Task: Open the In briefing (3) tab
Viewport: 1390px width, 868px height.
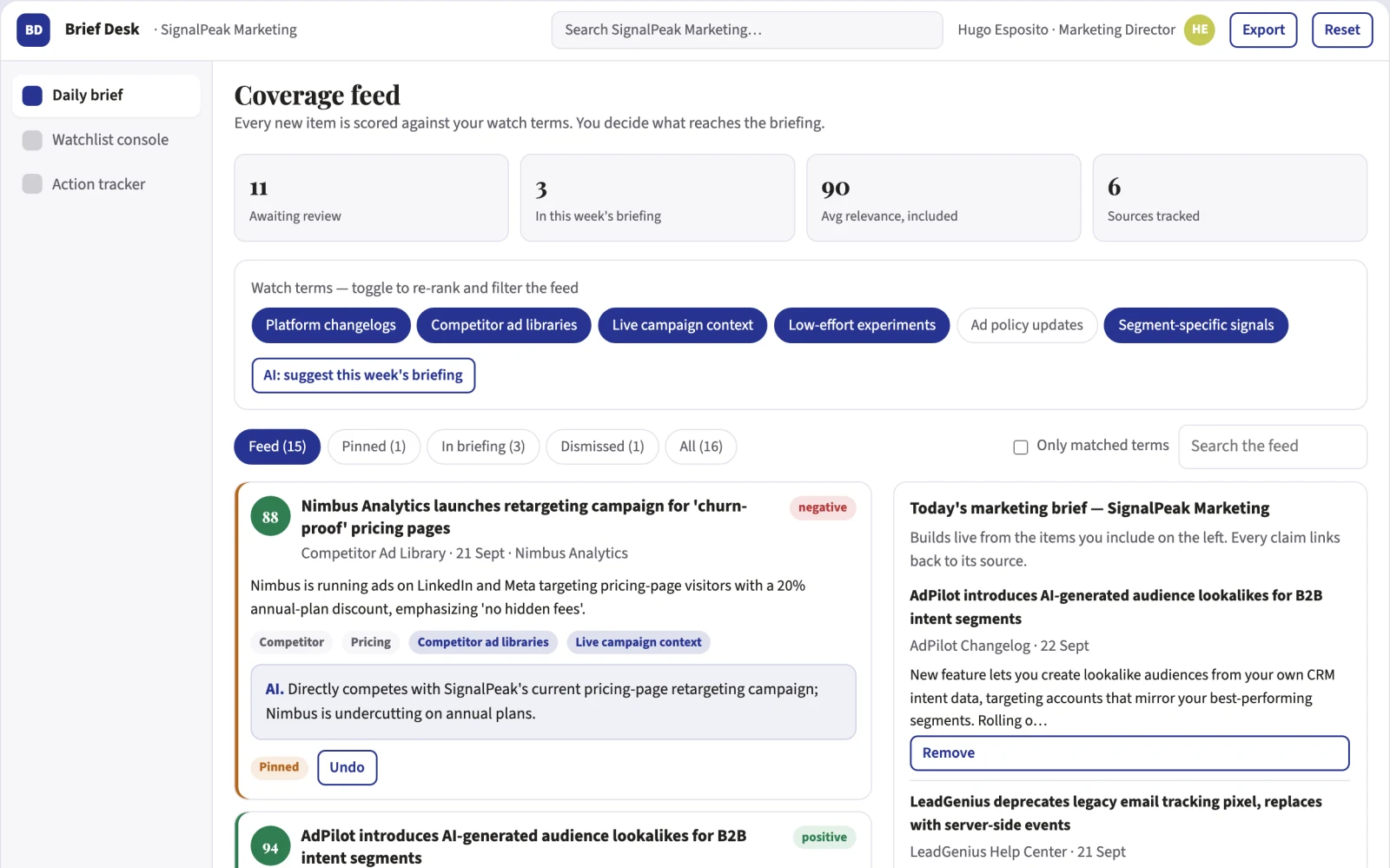Action: click(x=483, y=447)
